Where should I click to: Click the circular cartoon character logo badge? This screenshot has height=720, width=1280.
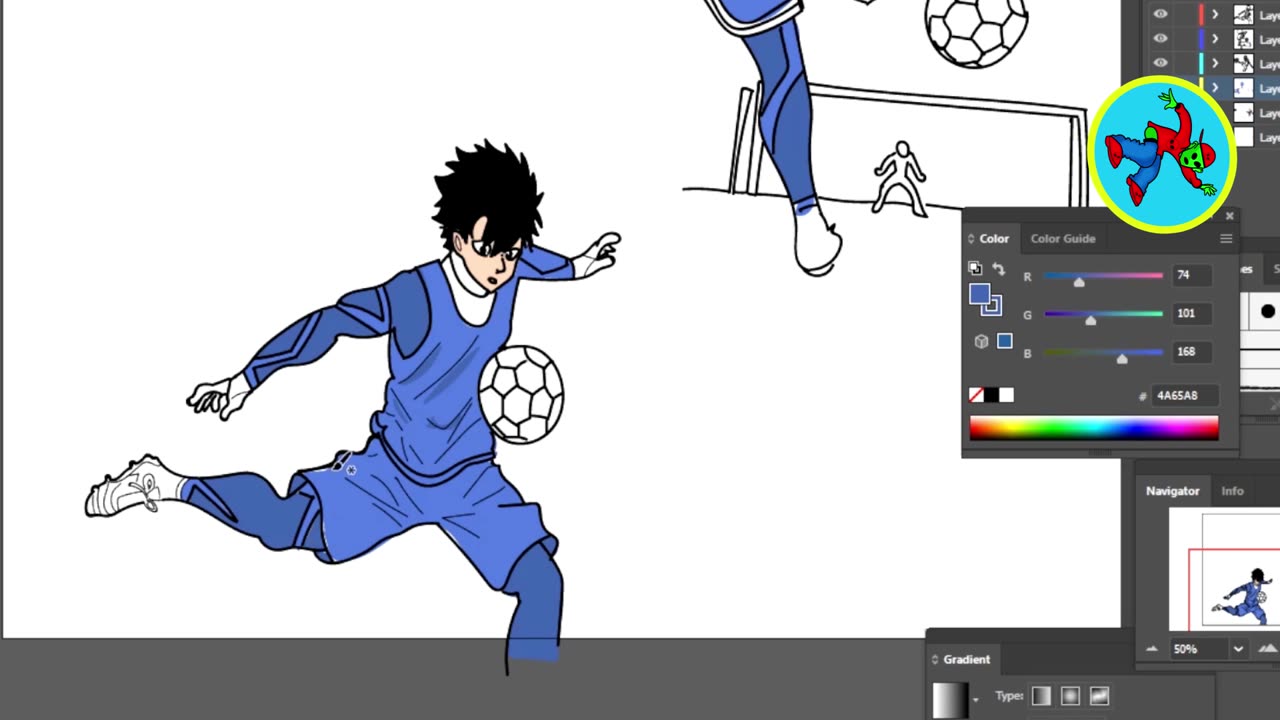point(1162,155)
